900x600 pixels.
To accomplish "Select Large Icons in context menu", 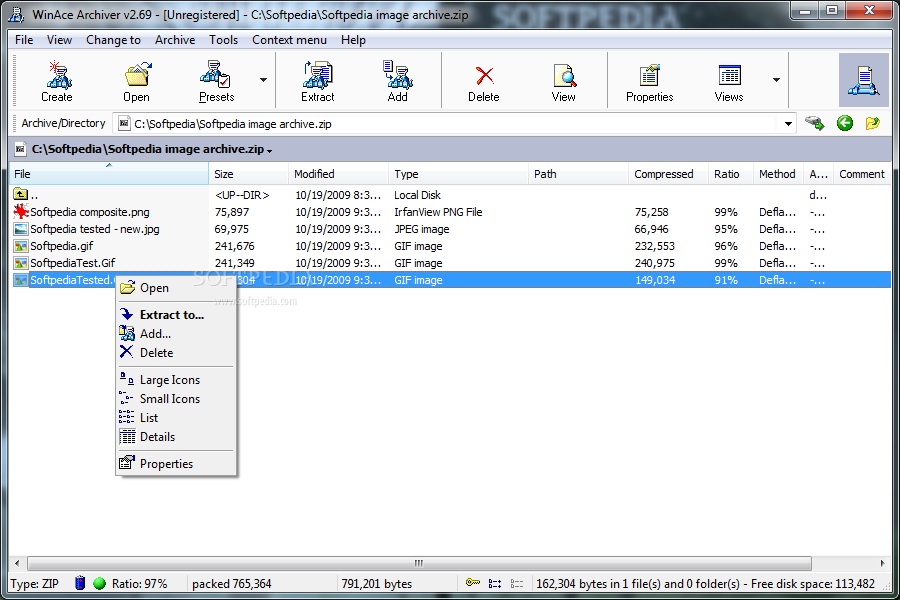I will coord(176,380).
